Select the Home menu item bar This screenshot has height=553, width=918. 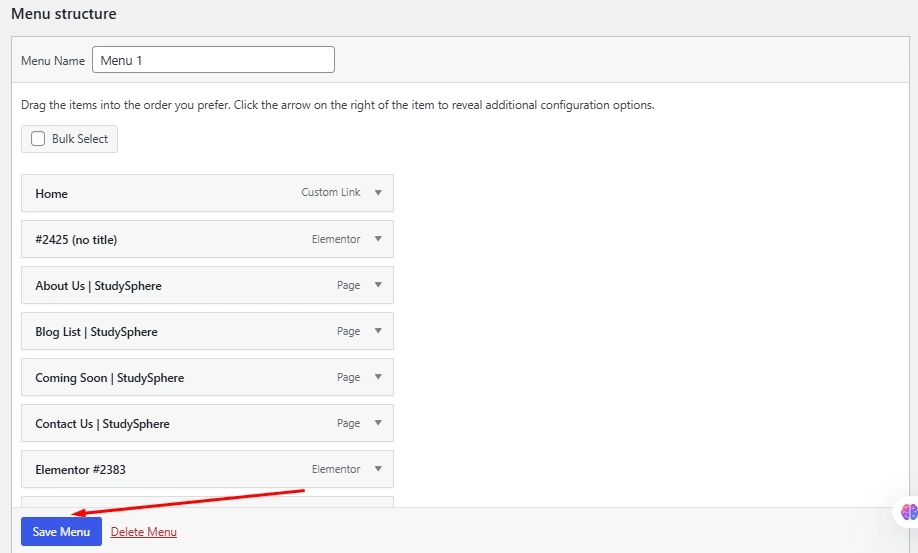[x=207, y=193]
